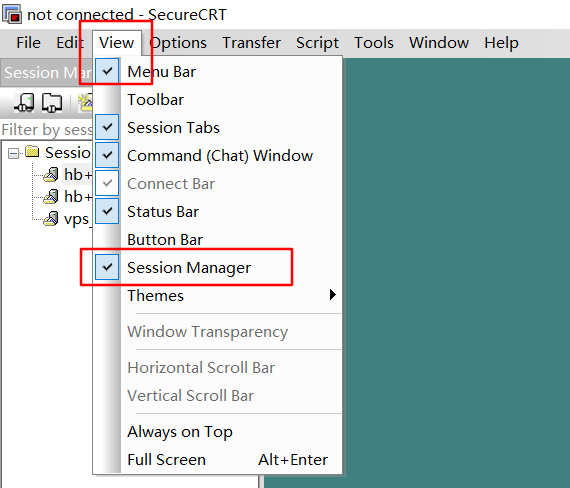
Task: Click the new session toolbar icon
Action: point(86,103)
